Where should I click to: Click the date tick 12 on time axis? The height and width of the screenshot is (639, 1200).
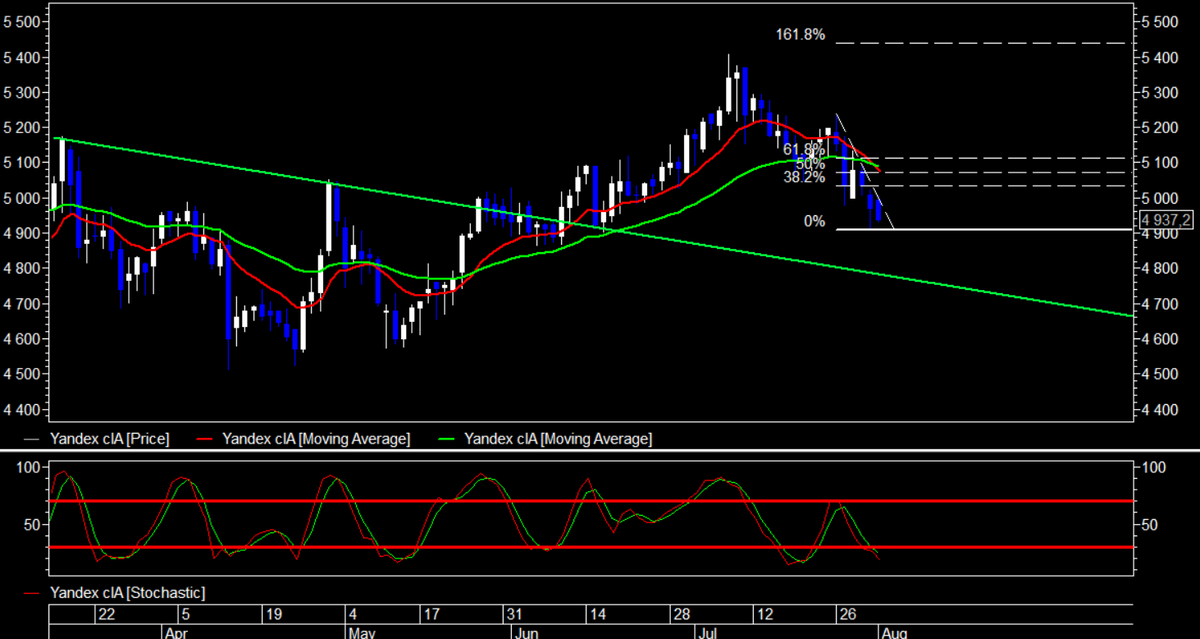[764, 614]
